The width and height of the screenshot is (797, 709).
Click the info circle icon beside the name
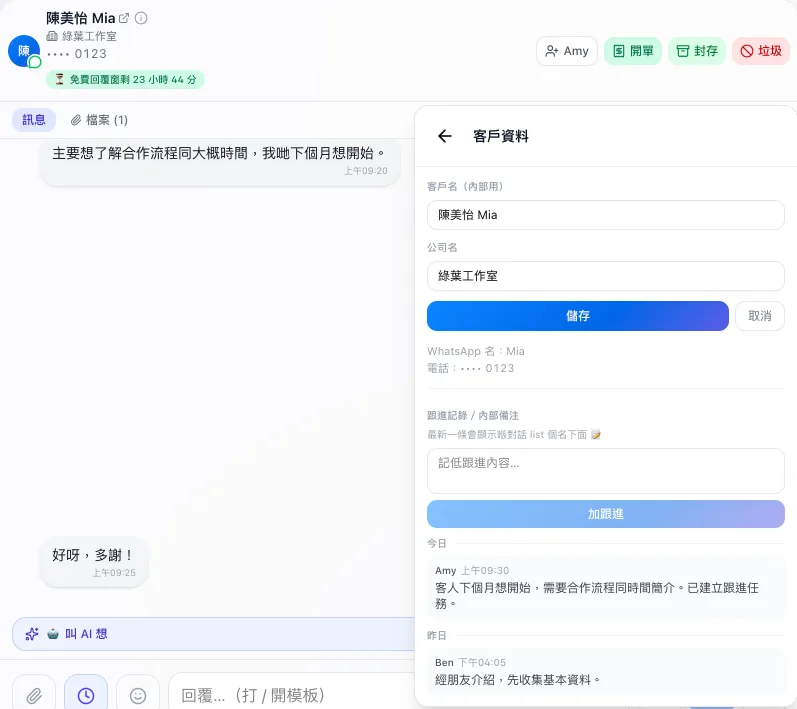click(x=141, y=18)
